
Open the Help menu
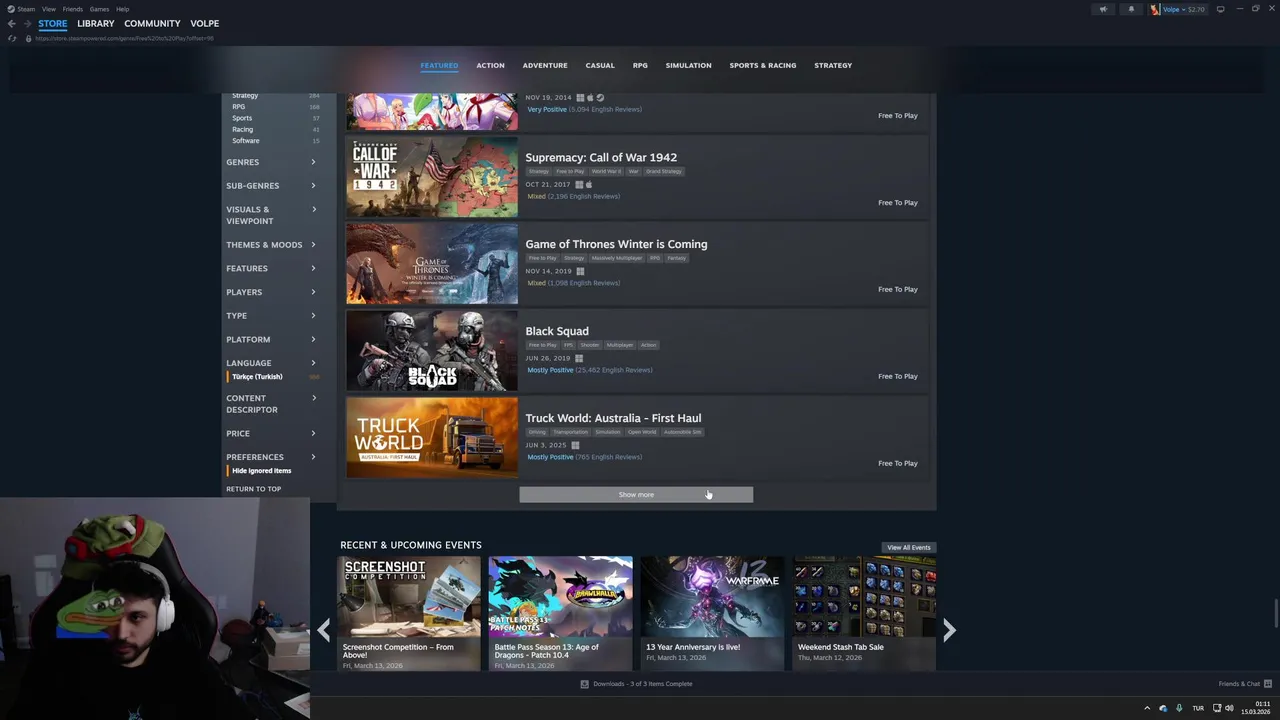[x=122, y=9]
